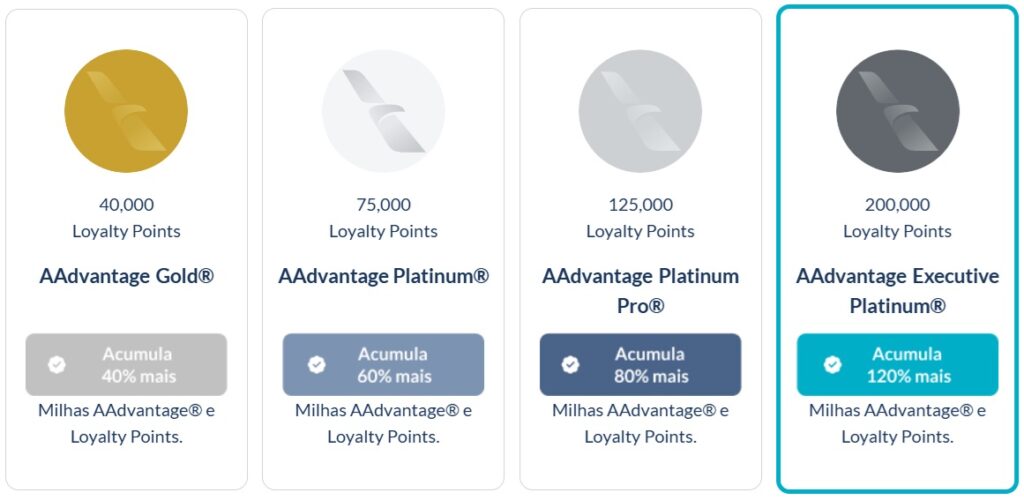
Task: Select the teal Acumula 120% mais button
Action: point(897,365)
